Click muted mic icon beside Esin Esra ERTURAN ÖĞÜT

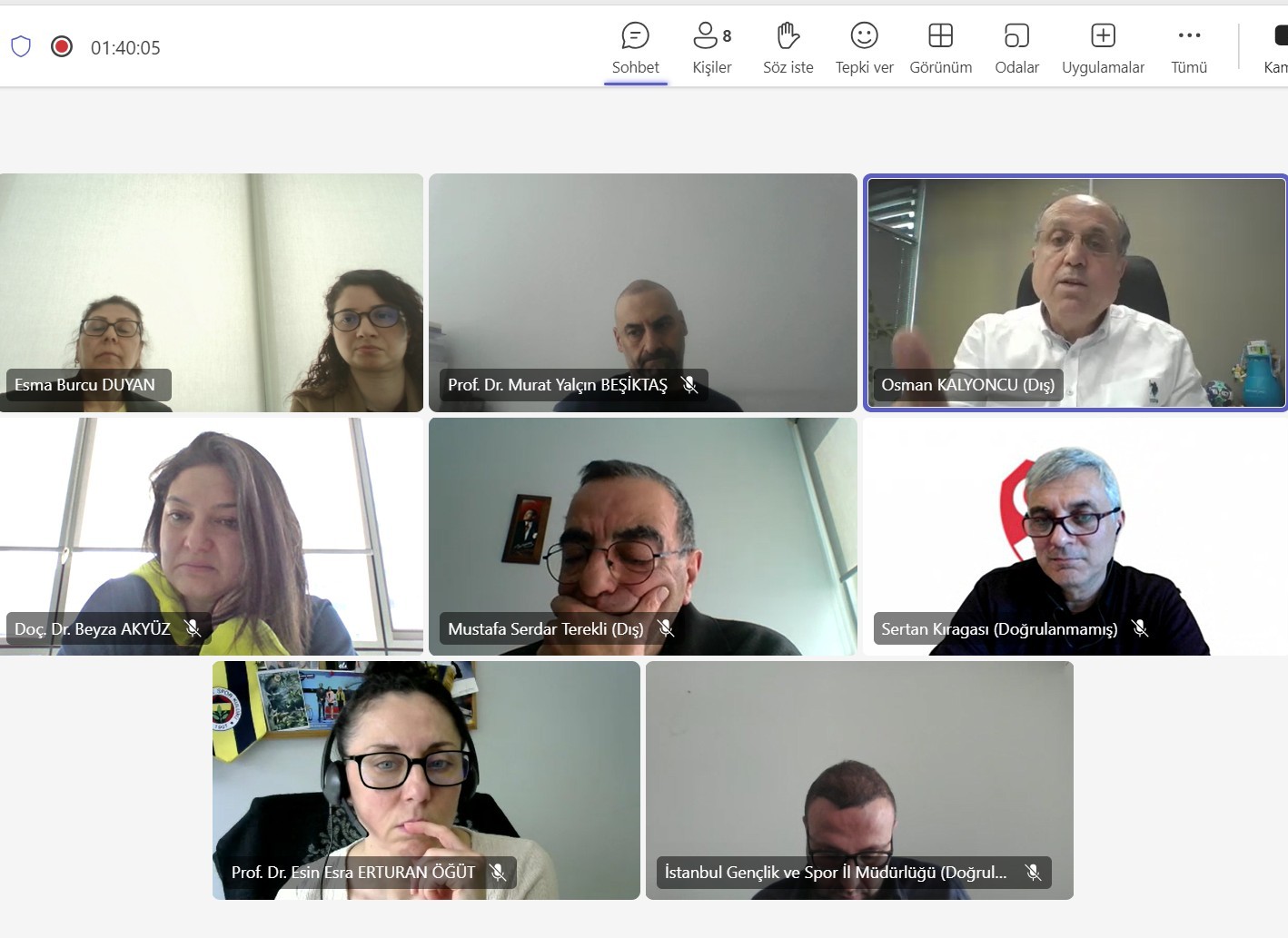coord(498,873)
